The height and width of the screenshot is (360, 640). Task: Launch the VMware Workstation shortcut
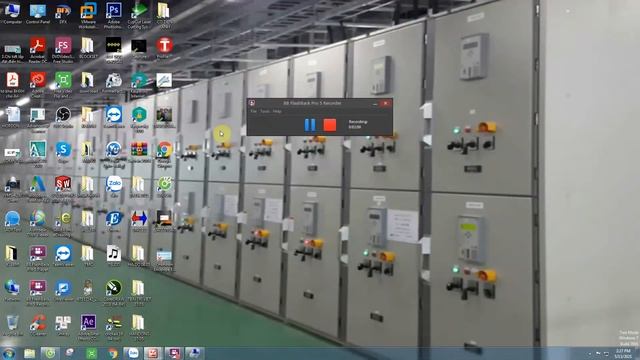point(88,16)
